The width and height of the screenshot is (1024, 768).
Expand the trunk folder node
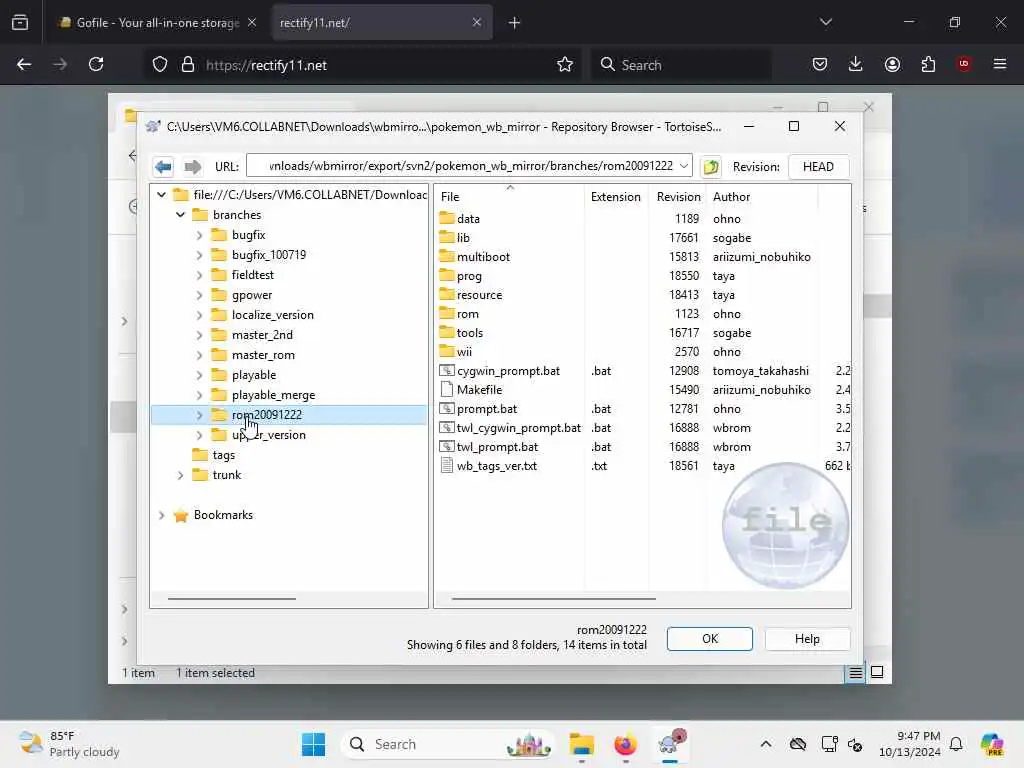pos(180,475)
